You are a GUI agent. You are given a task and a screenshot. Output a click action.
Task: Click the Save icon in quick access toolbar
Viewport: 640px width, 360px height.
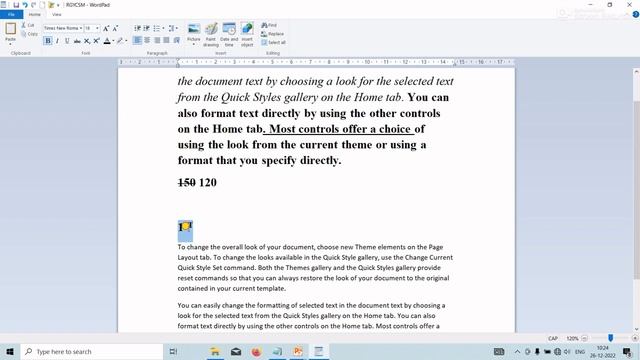tap(16, 5)
